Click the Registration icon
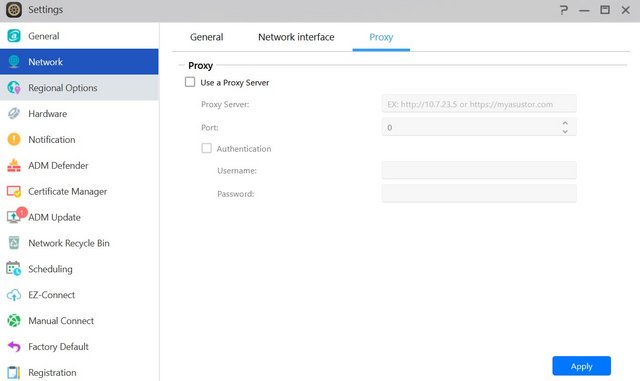Screen dimensions: 640x381 pos(13,372)
